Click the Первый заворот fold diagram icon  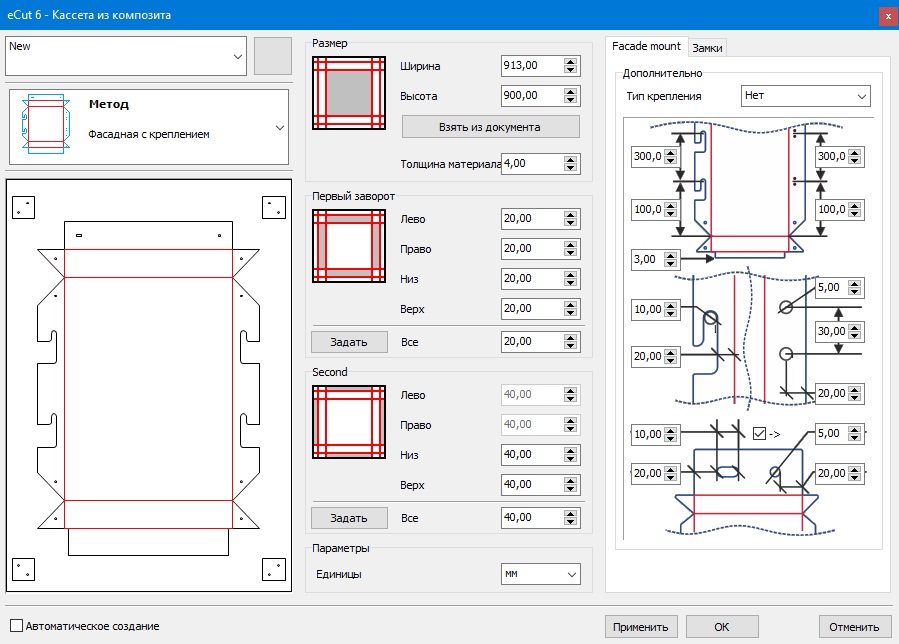click(x=348, y=245)
